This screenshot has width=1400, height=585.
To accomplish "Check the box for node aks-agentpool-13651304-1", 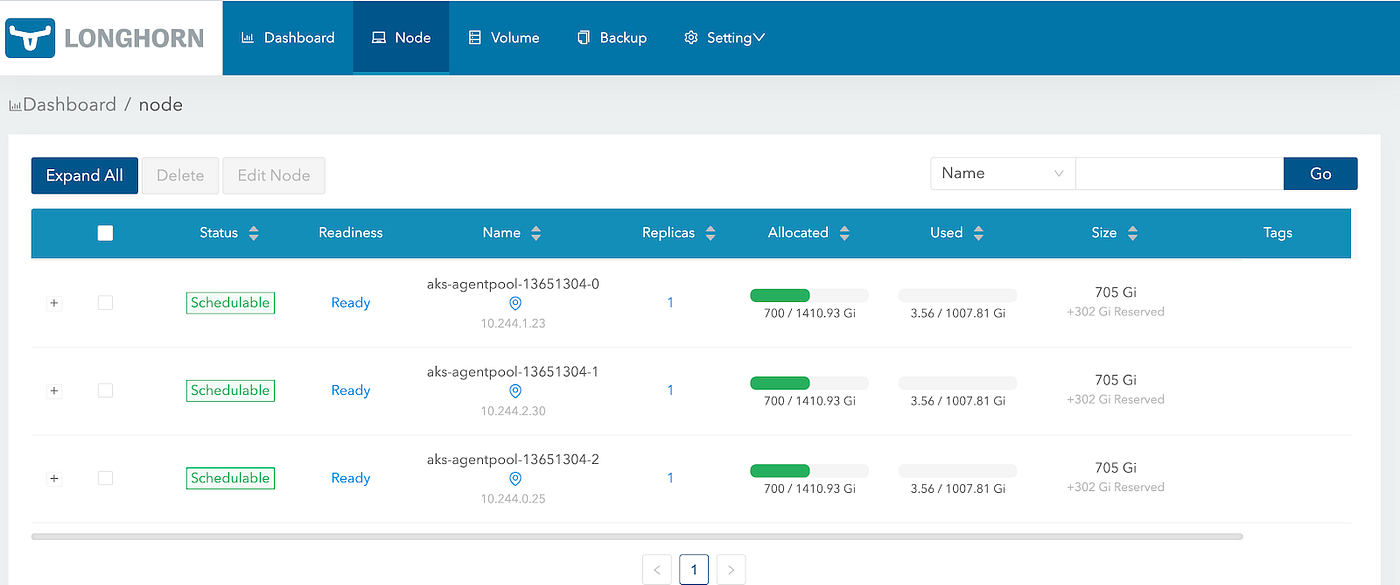I will pos(105,391).
